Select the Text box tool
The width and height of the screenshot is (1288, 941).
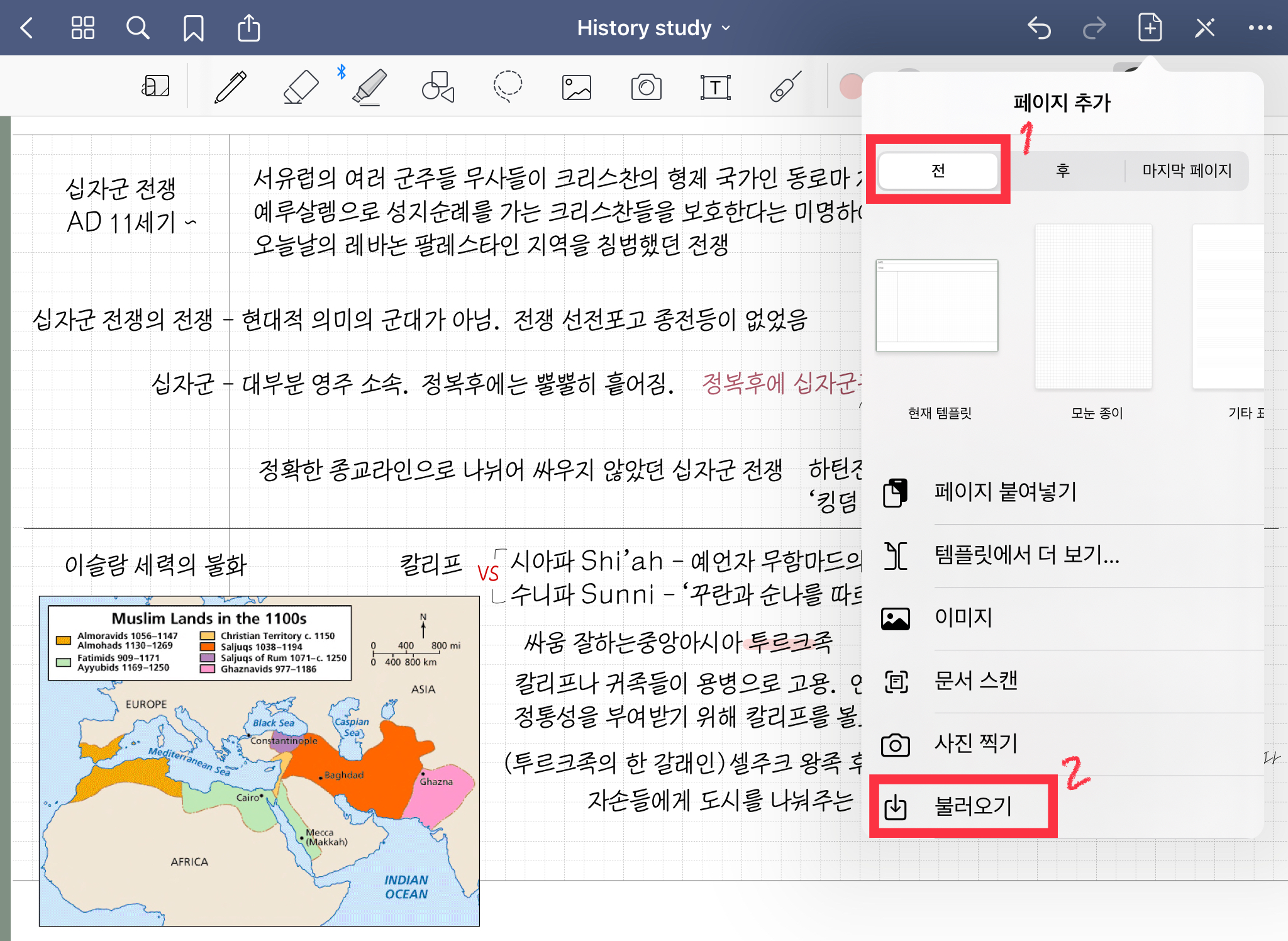coord(715,87)
